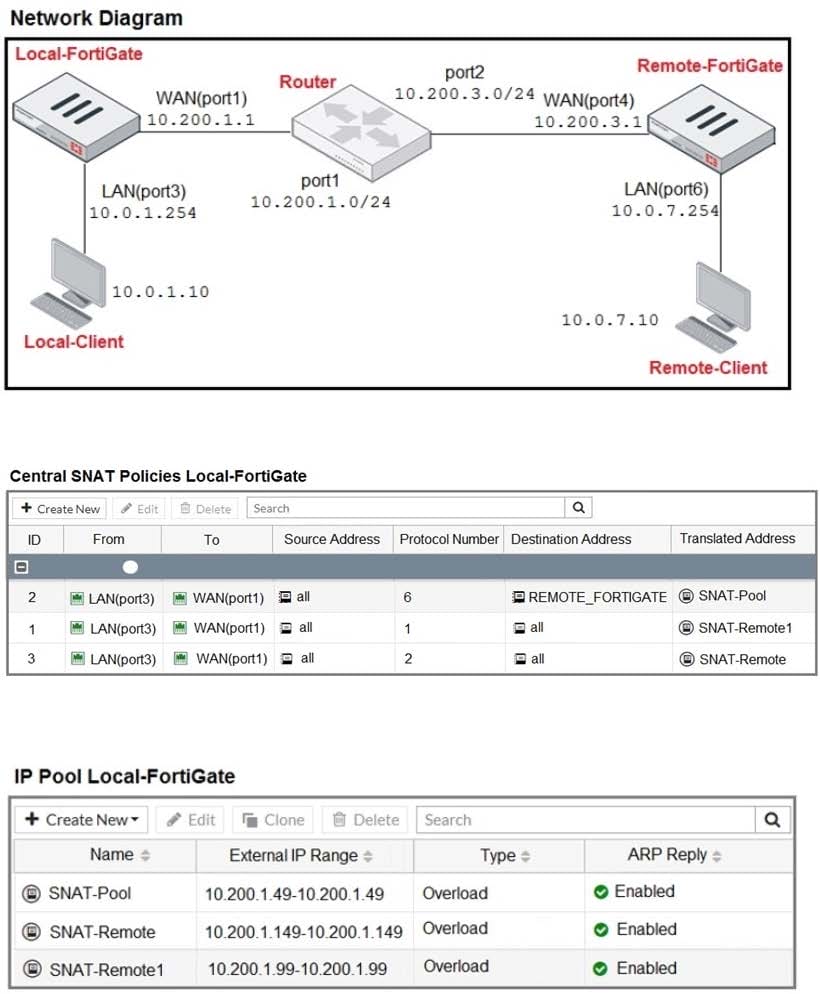Click the From column header

click(108, 539)
